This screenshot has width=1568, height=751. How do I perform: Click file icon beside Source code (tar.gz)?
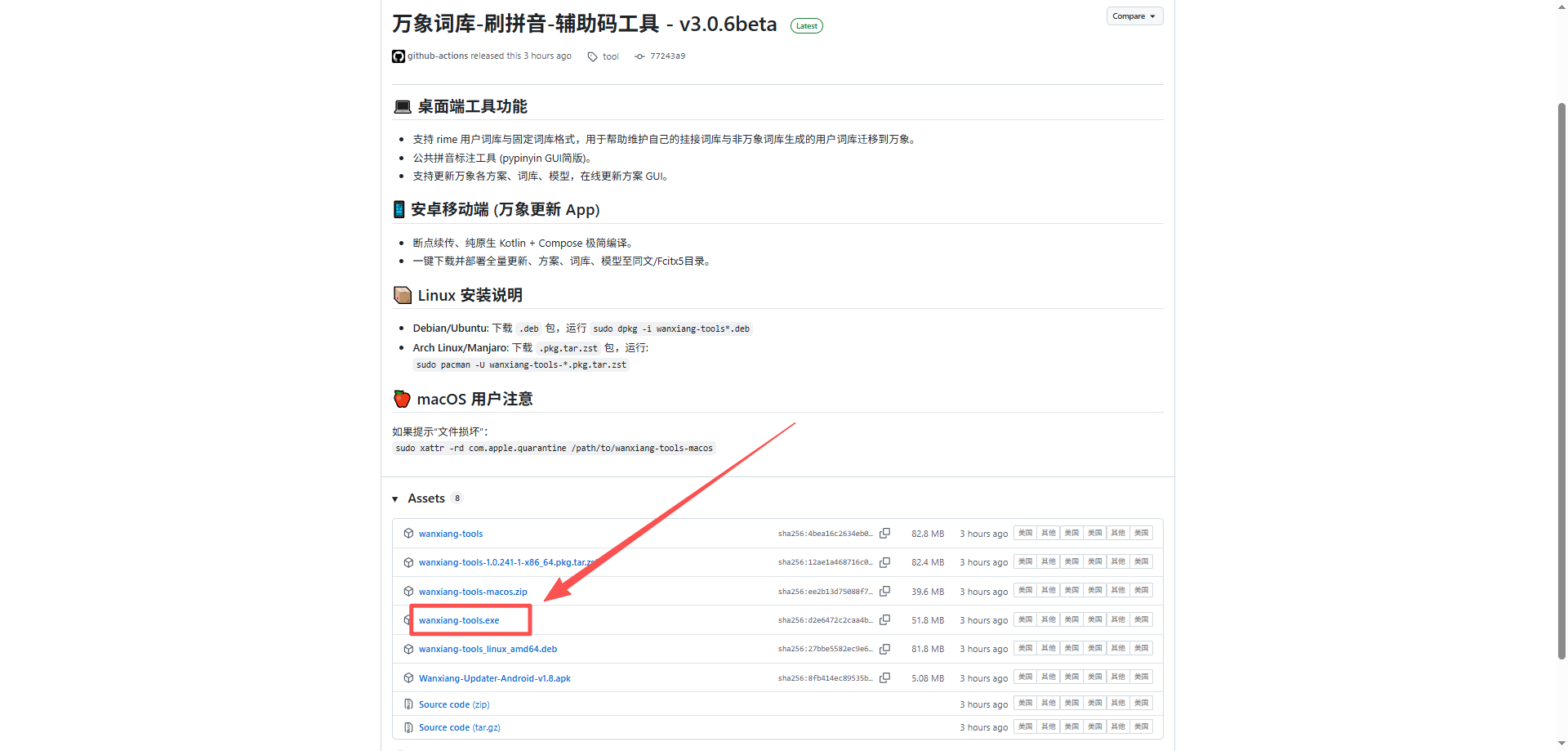click(x=408, y=727)
